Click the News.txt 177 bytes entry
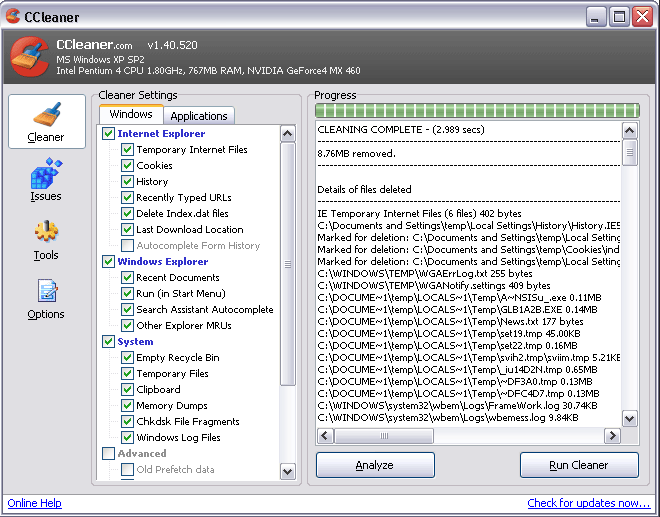Image resolution: width=660 pixels, height=517 pixels. [x=450, y=322]
